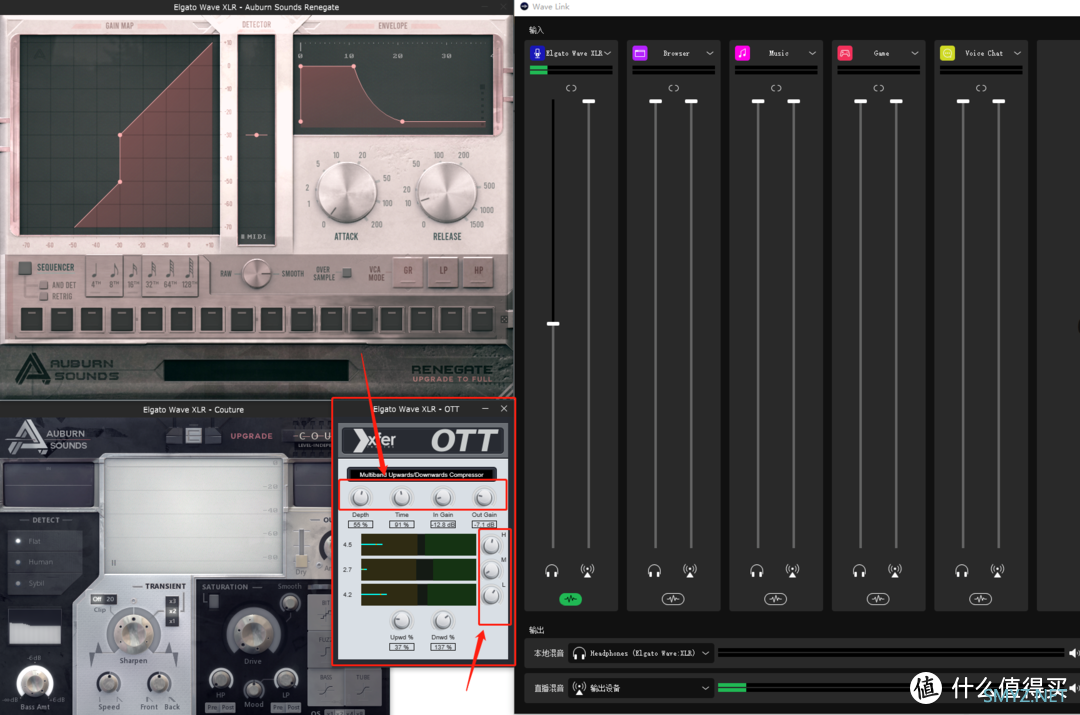Screen dimensions: 1080x715
Task: Open effects for the Browser channel
Action: 673,599
